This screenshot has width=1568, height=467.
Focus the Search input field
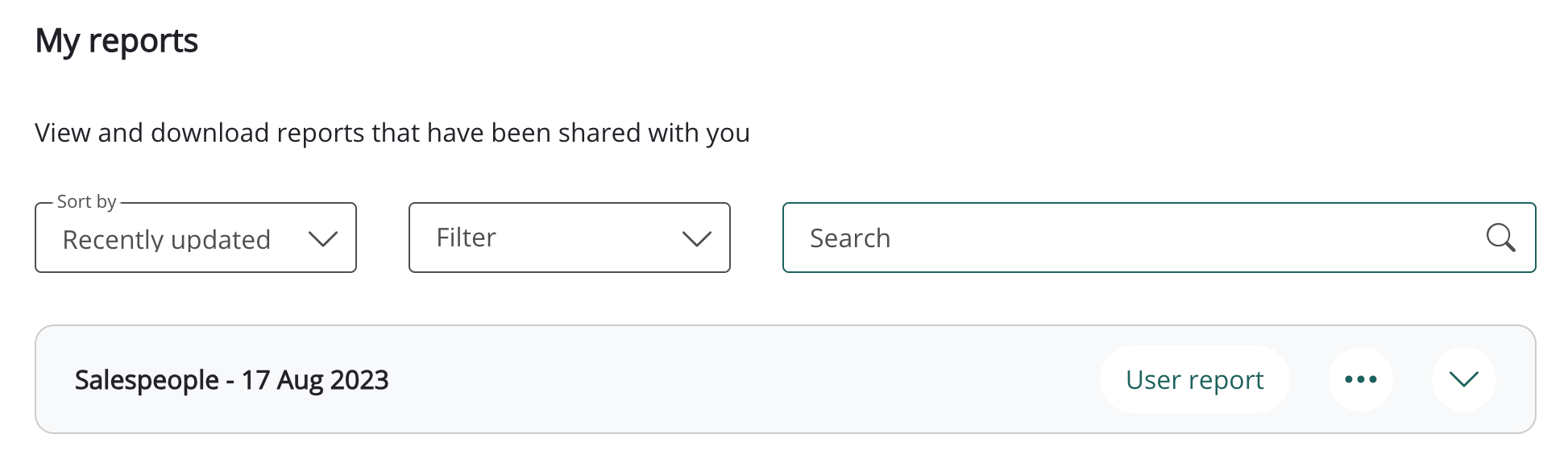(1128, 238)
